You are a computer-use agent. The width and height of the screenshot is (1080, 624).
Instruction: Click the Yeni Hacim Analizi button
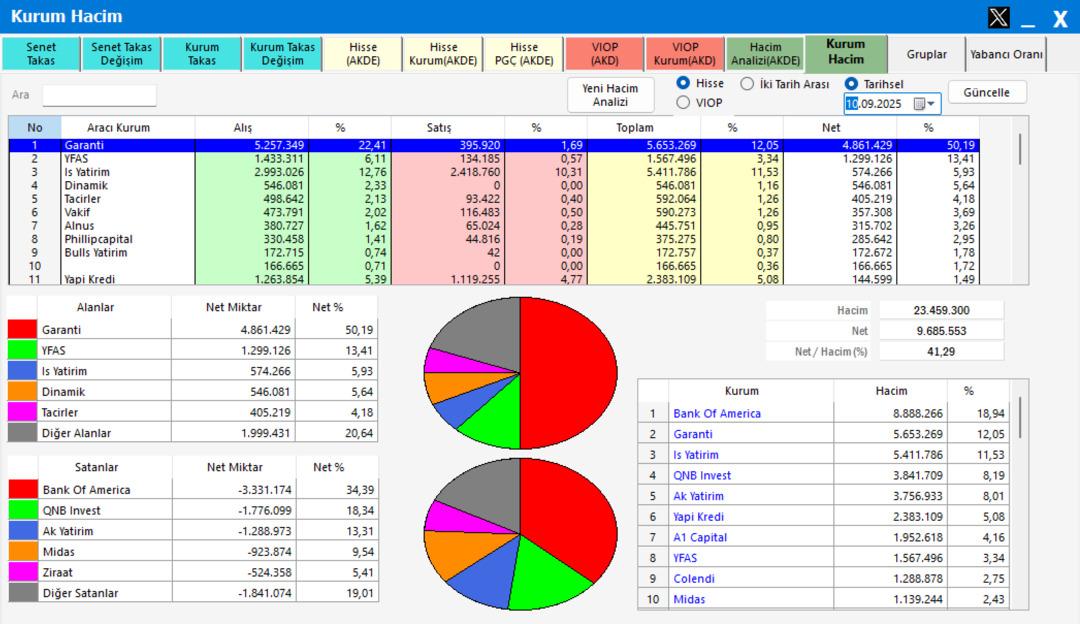(610, 95)
